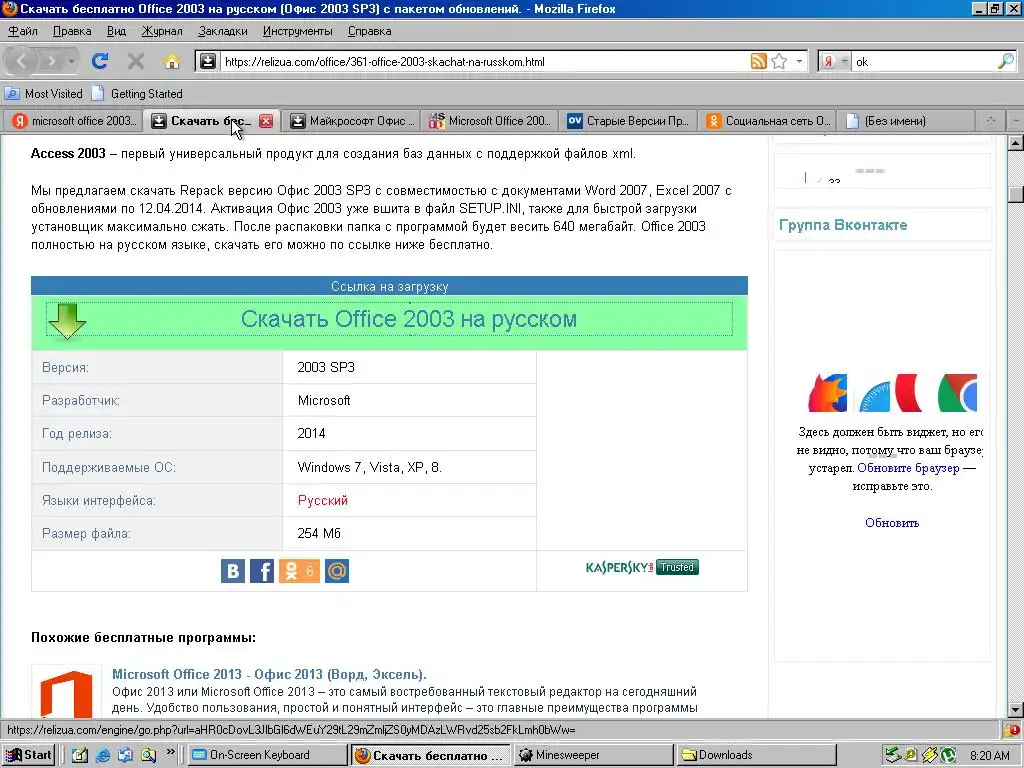Open the search engine selector dropdown

click(844, 61)
